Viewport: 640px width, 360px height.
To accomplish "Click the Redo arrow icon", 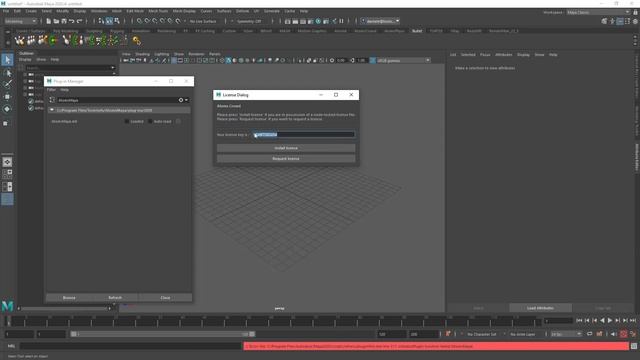I will [80, 21].
